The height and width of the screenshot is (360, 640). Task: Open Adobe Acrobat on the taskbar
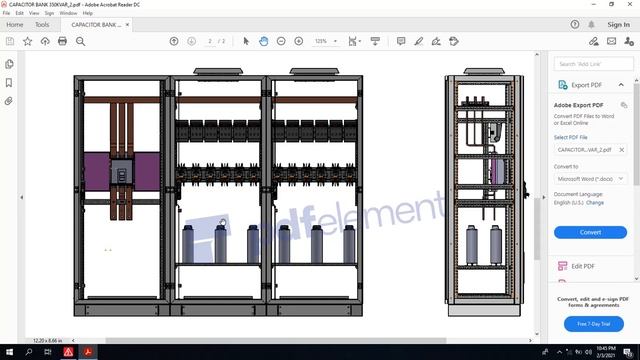pyautogui.click(x=88, y=352)
